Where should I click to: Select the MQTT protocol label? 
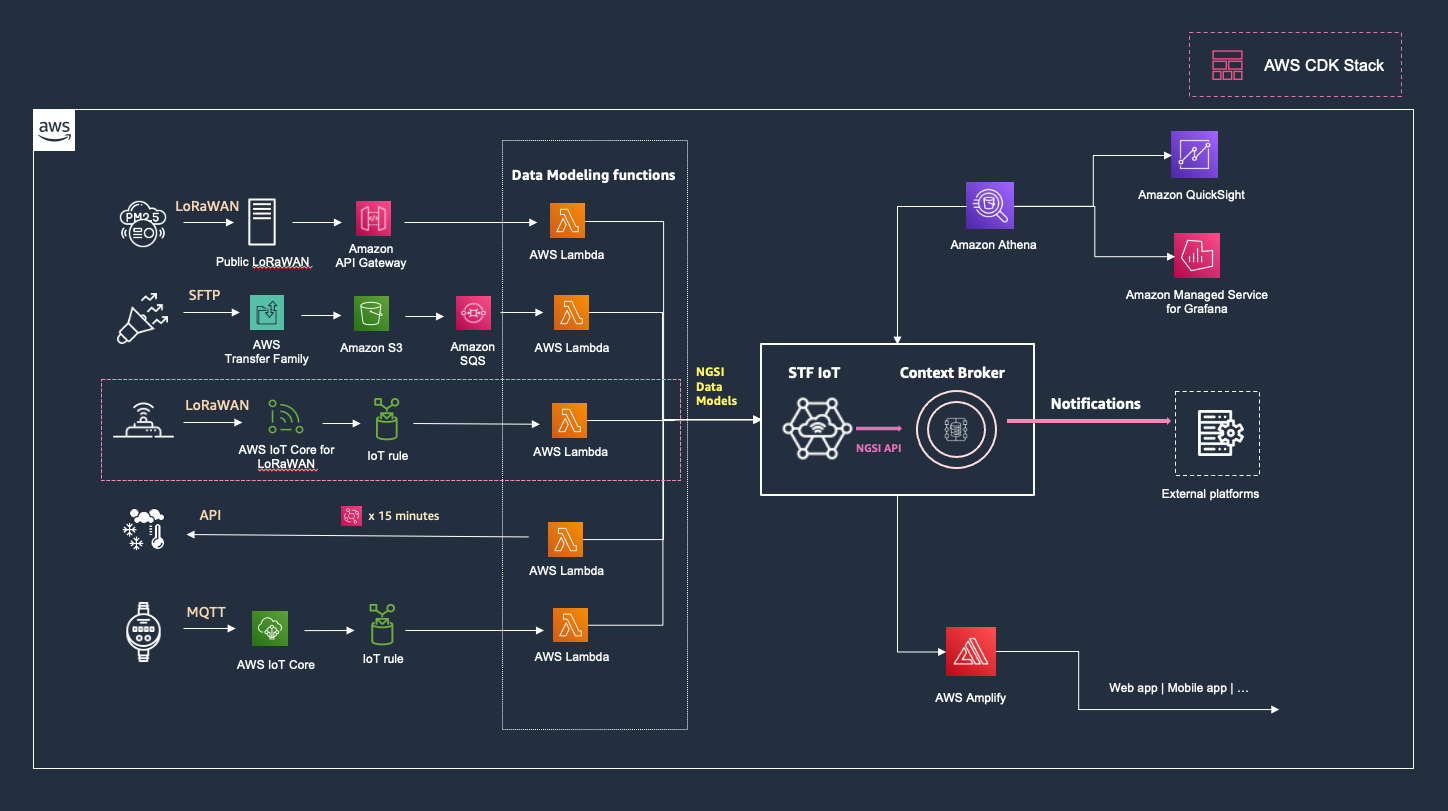207,611
